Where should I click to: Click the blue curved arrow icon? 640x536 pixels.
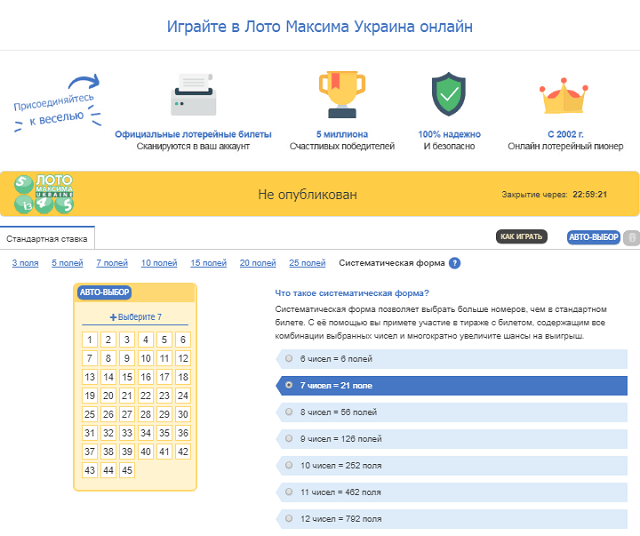coord(84,81)
